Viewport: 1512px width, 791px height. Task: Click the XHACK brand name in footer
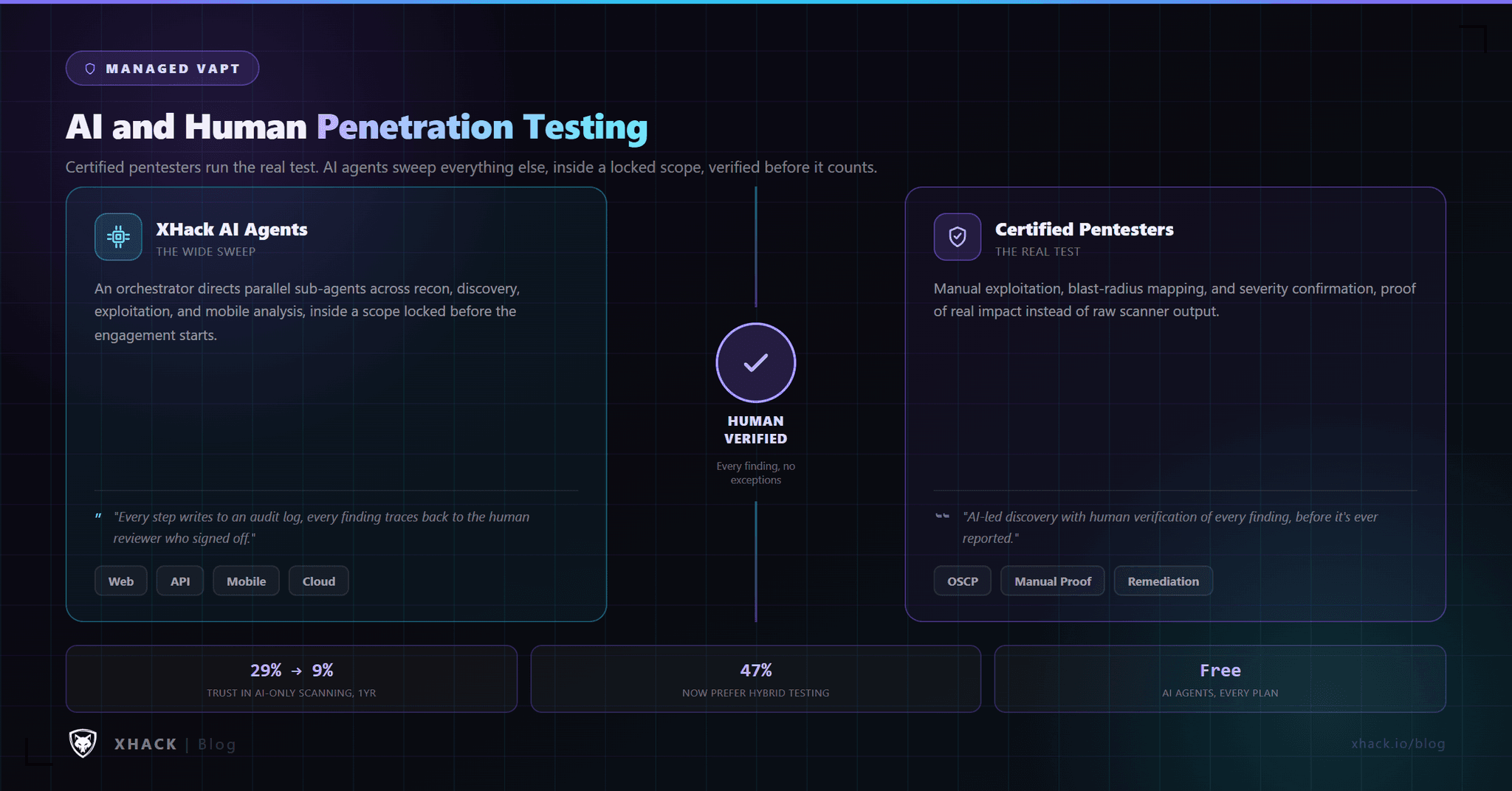point(145,744)
